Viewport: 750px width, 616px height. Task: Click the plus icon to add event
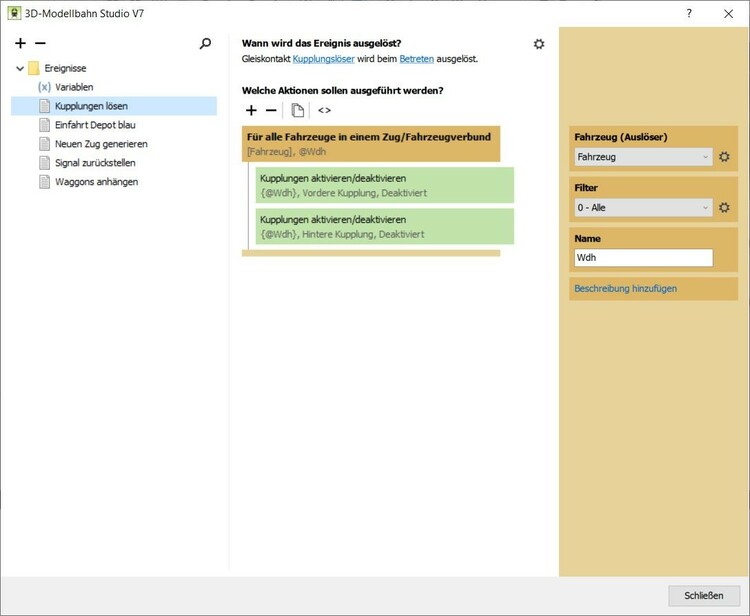pyautogui.click(x=20, y=44)
